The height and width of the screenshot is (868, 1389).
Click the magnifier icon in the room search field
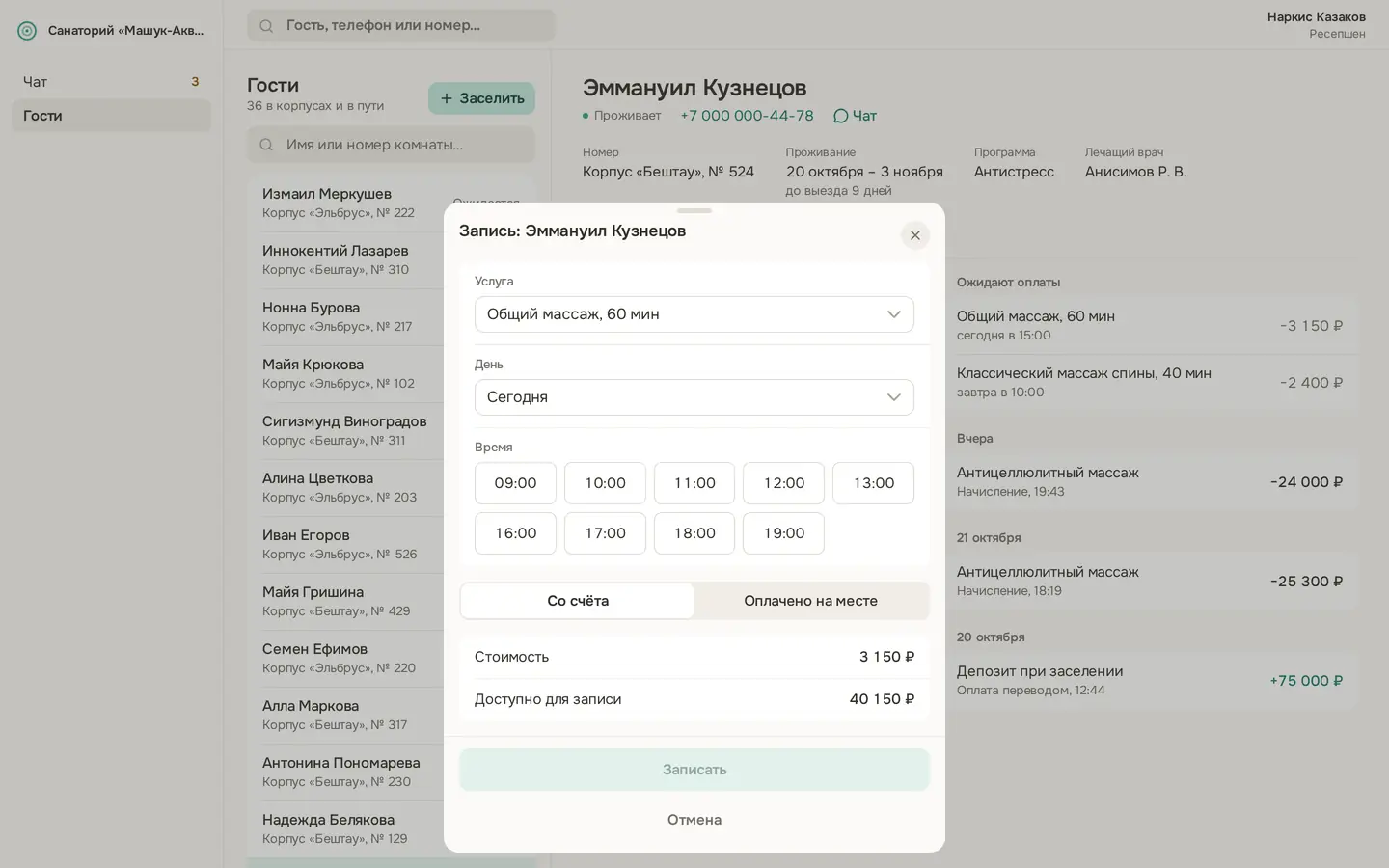tap(266, 145)
